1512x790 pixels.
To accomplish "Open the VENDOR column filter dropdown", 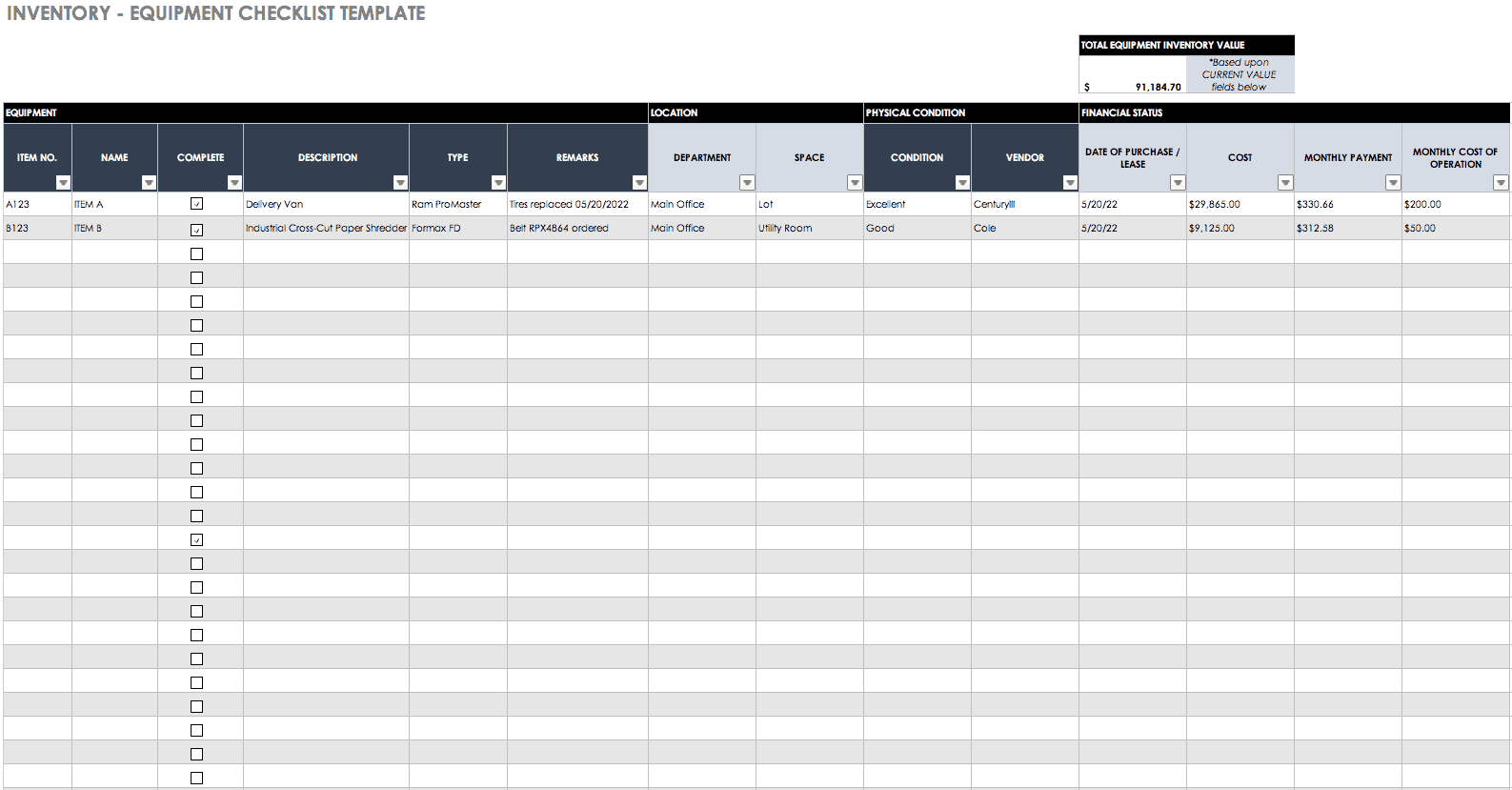I will (x=1070, y=183).
